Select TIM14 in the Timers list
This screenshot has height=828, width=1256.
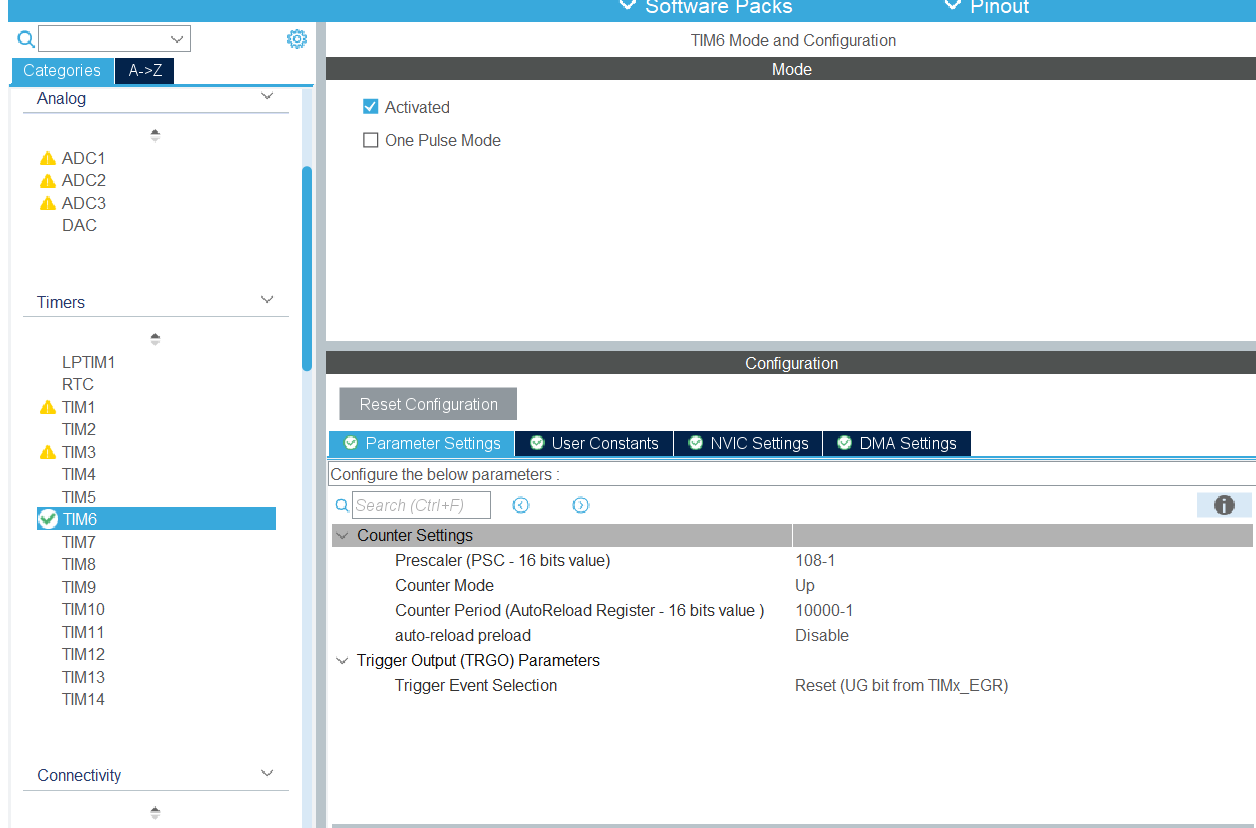(83, 699)
